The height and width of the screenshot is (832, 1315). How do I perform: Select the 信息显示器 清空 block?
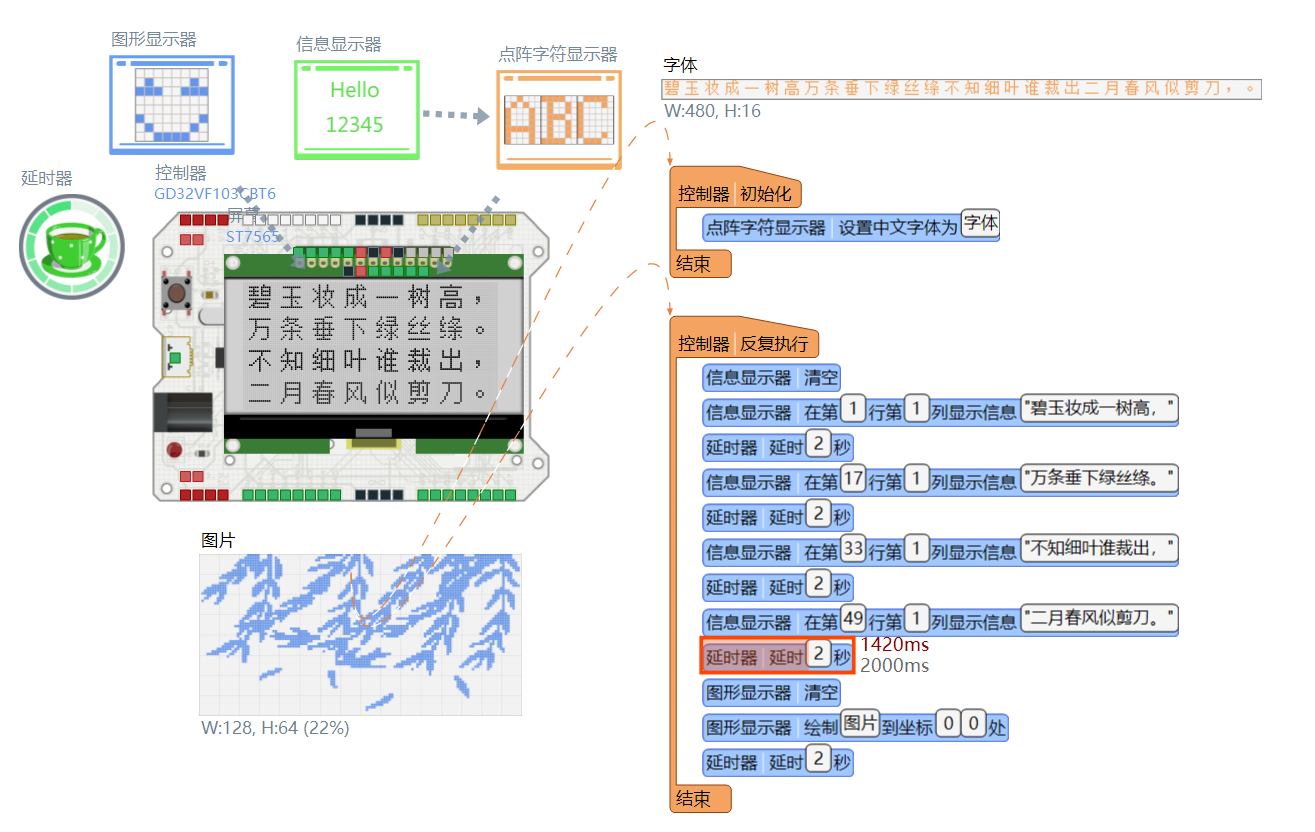(x=772, y=378)
